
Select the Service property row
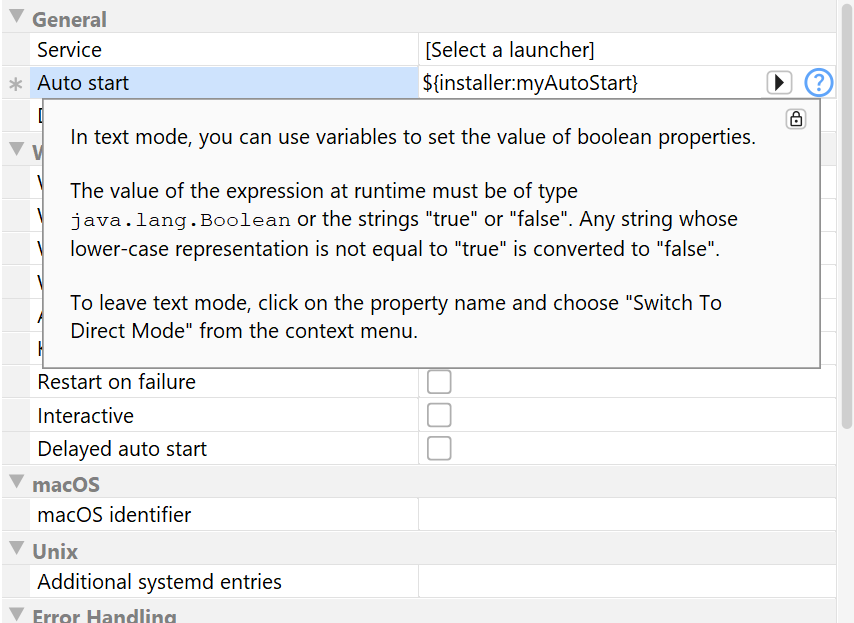click(x=70, y=50)
